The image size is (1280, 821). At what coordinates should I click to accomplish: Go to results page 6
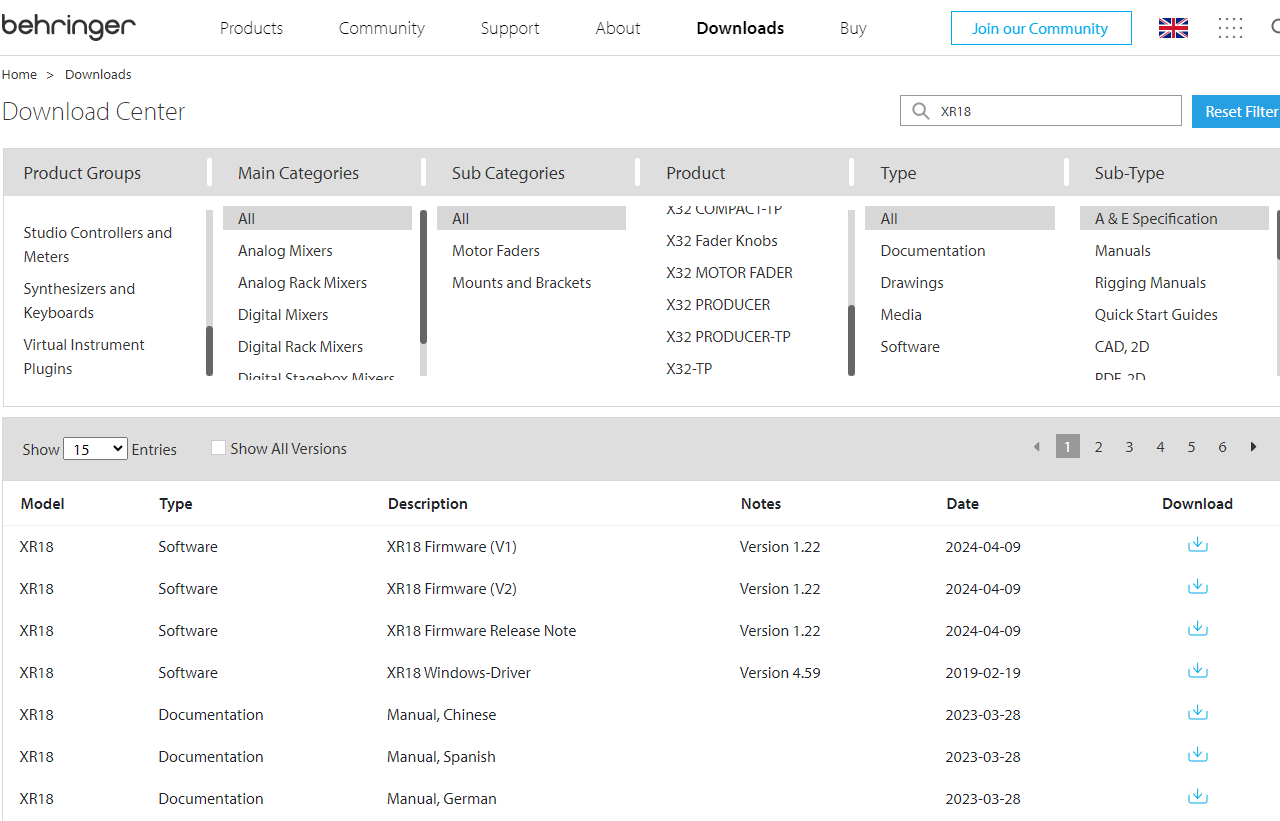pos(1222,447)
